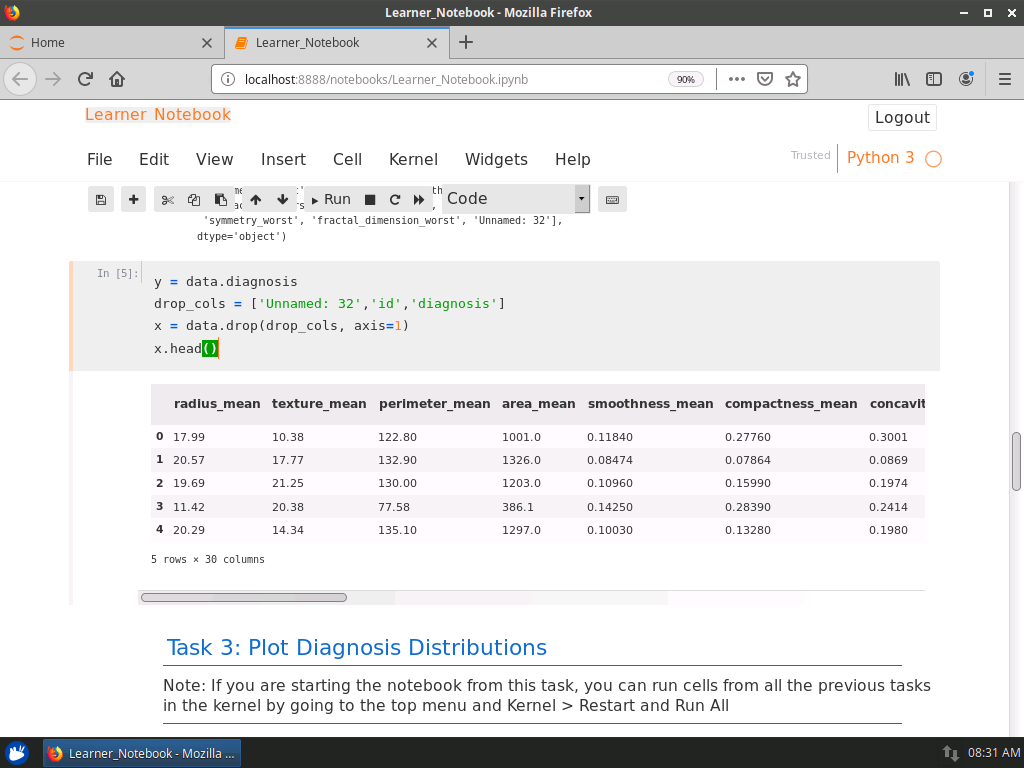Insert a cell below with the plus icon
Image resolution: width=1024 pixels, height=768 pixels.
click(x=133, y=200)
